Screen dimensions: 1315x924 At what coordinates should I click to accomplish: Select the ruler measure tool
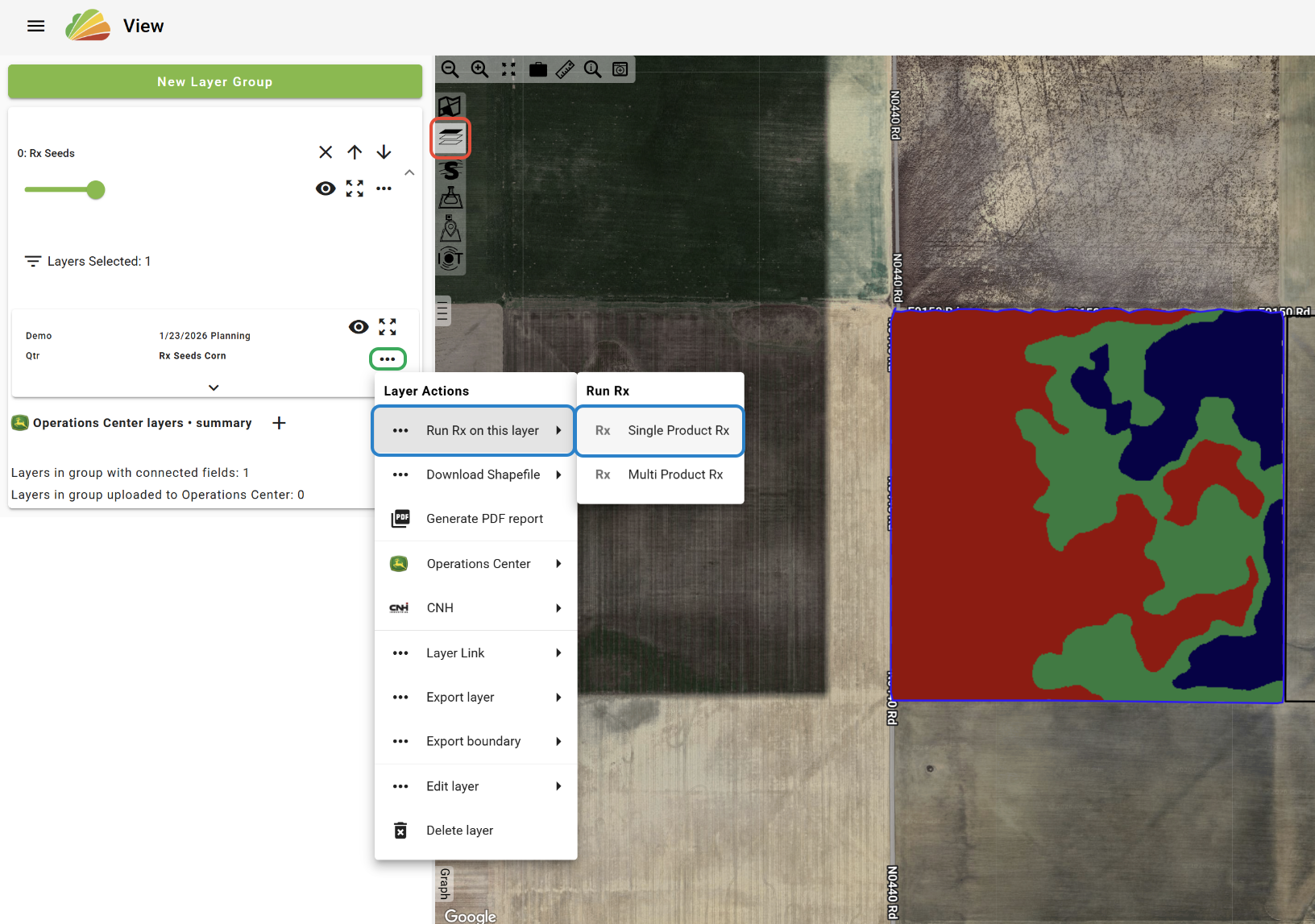click(565, 69)
